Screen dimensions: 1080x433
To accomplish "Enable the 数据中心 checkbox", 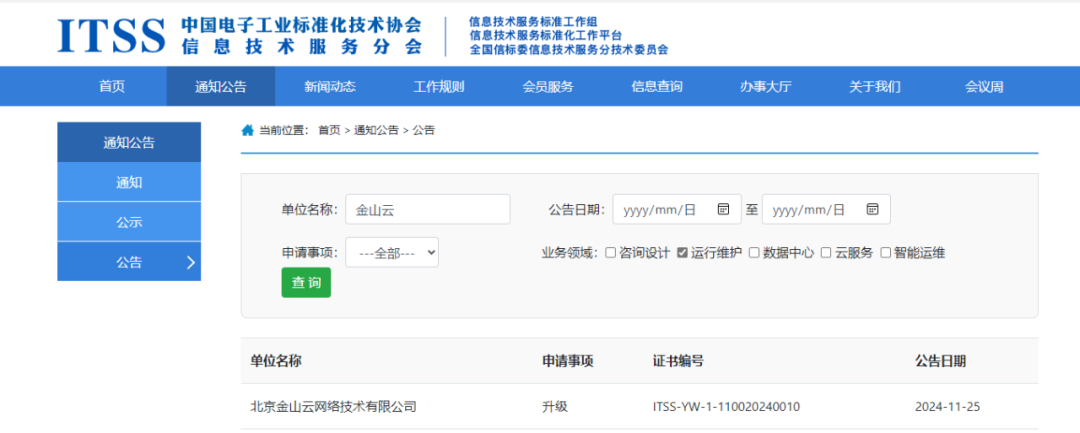I will click(x=754, y=253).
